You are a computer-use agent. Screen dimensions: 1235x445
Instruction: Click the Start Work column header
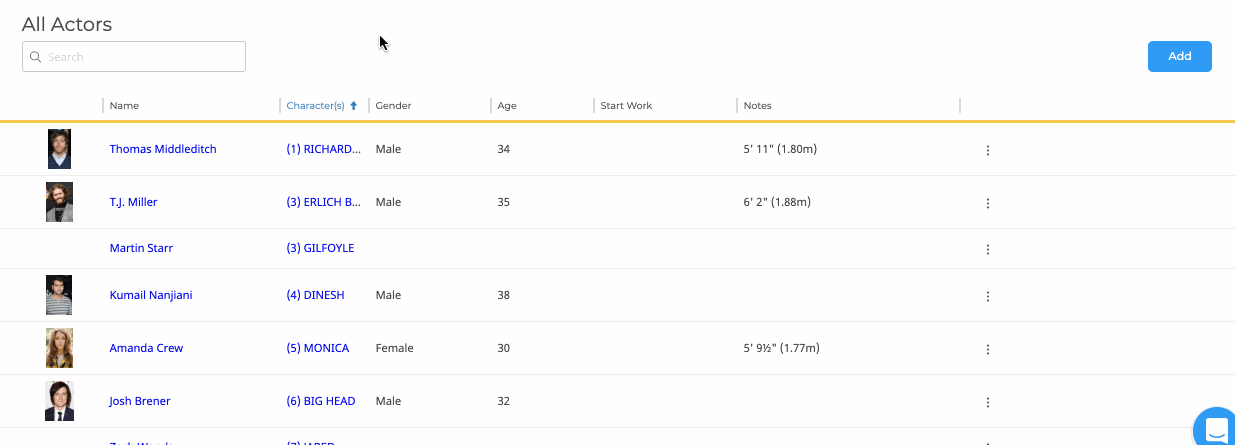[x=626, y=106]
